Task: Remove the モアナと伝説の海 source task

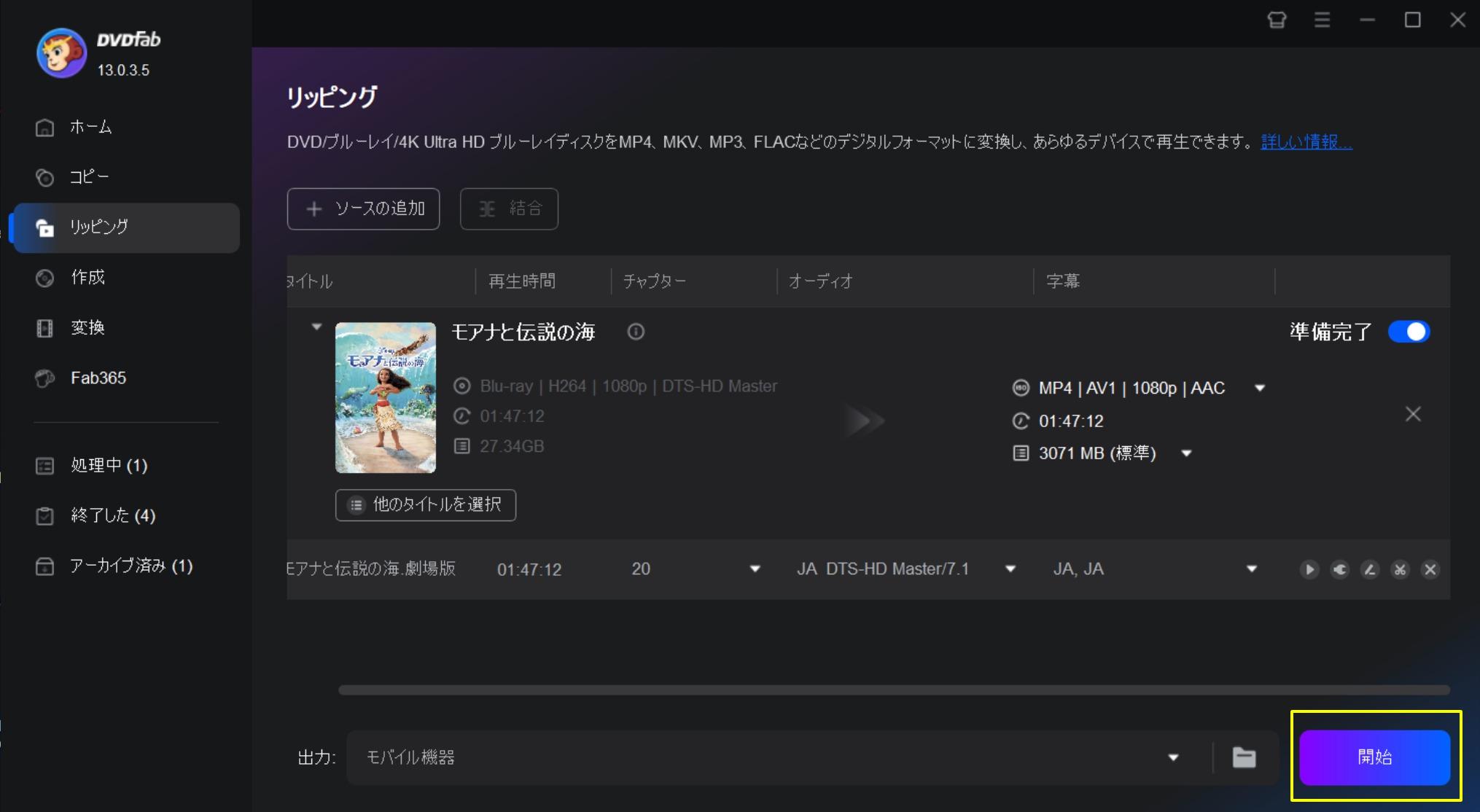Action: (x=1413, y=414)
